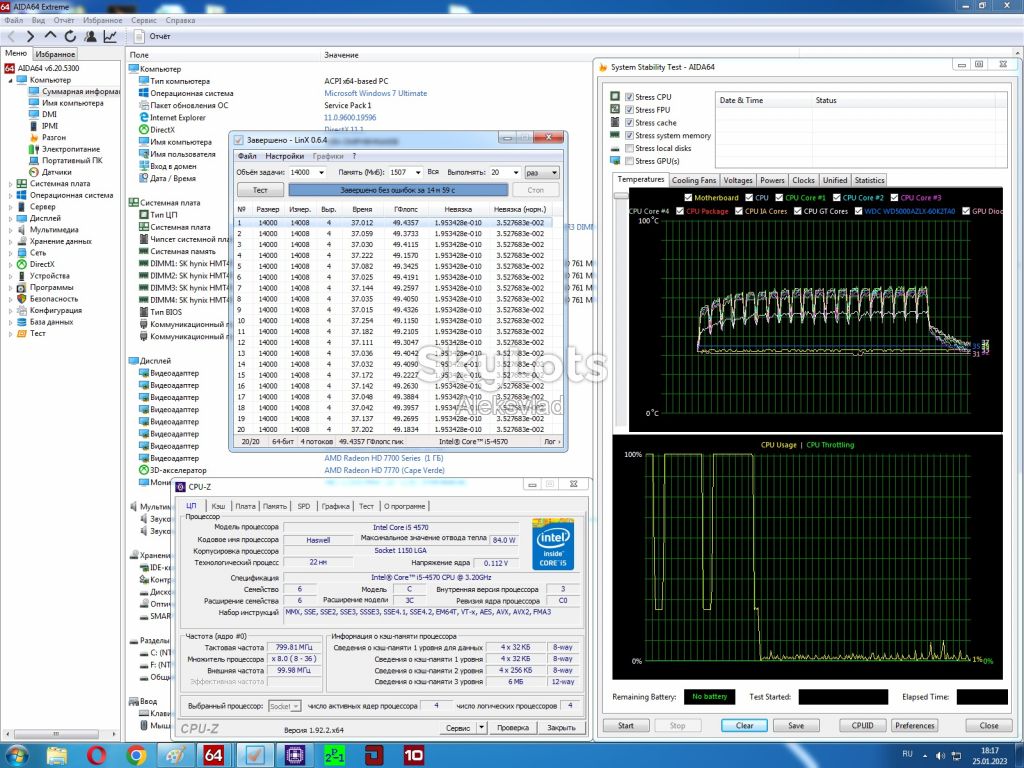Open the Память (МиБ) dropdown in LinX
Image resolution: width=1024 pixels, height=768 pixels.
point(418,172)
